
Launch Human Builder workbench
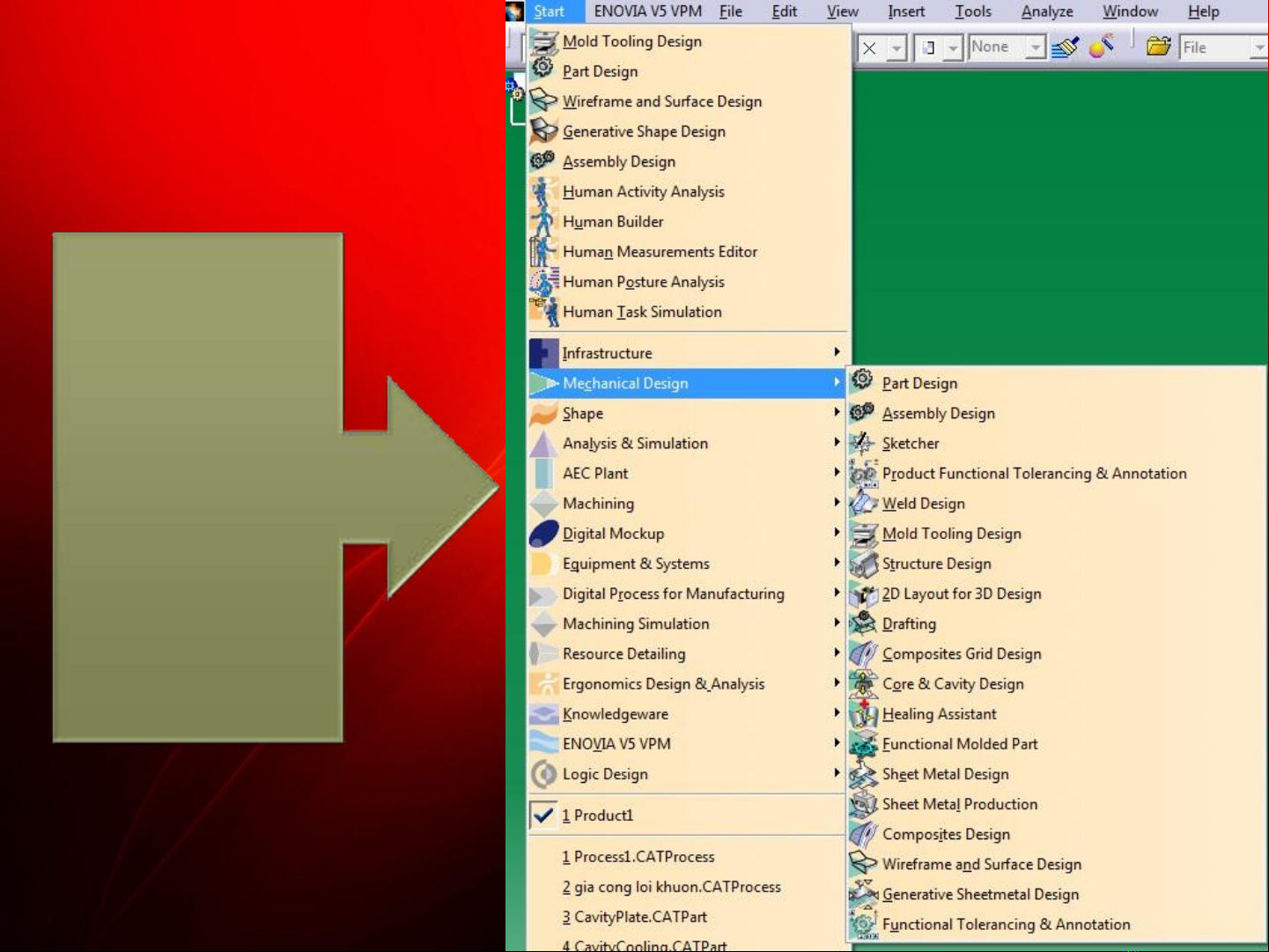click(x=689, y=221)
